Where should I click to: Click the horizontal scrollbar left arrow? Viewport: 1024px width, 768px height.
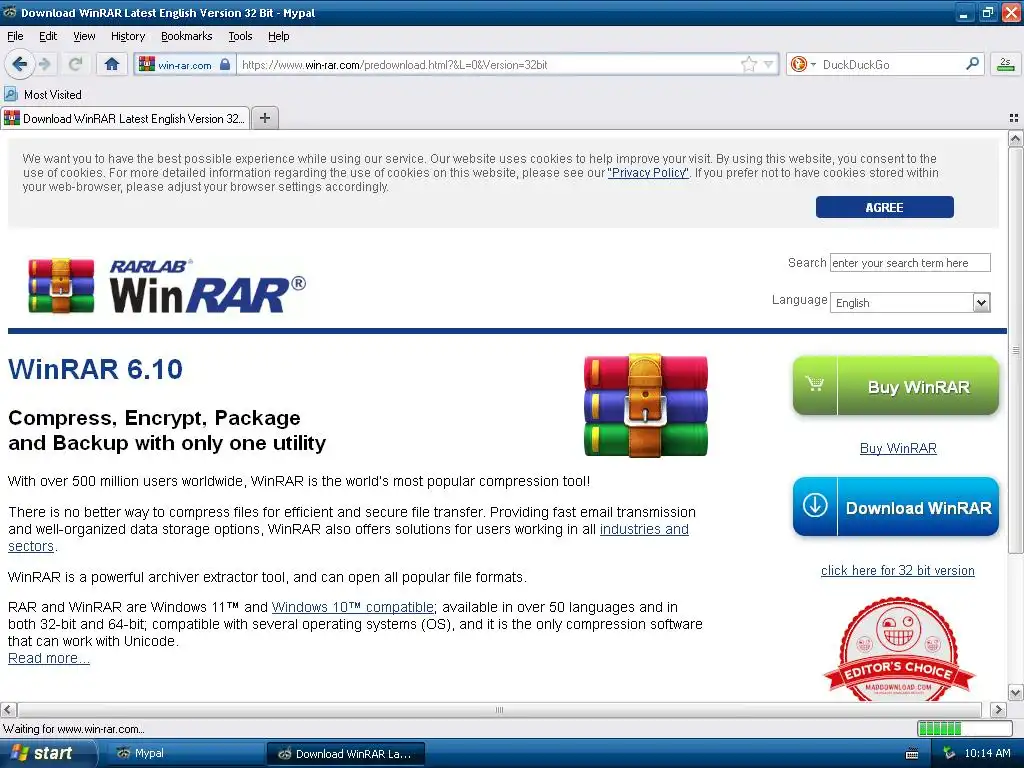tap(8, 709)
